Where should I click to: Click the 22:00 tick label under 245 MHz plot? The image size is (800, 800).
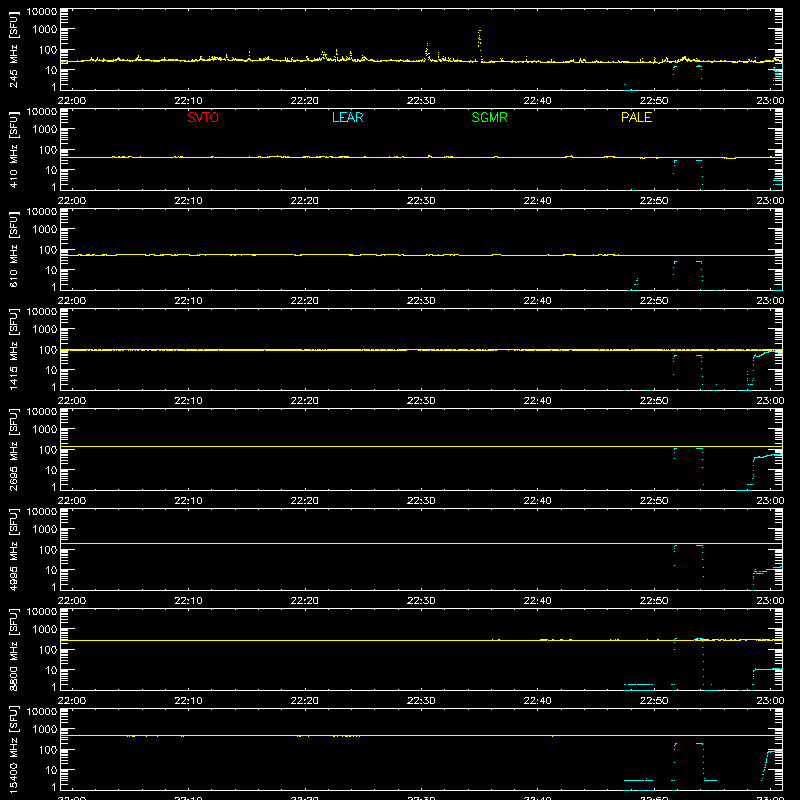(71, 101)
